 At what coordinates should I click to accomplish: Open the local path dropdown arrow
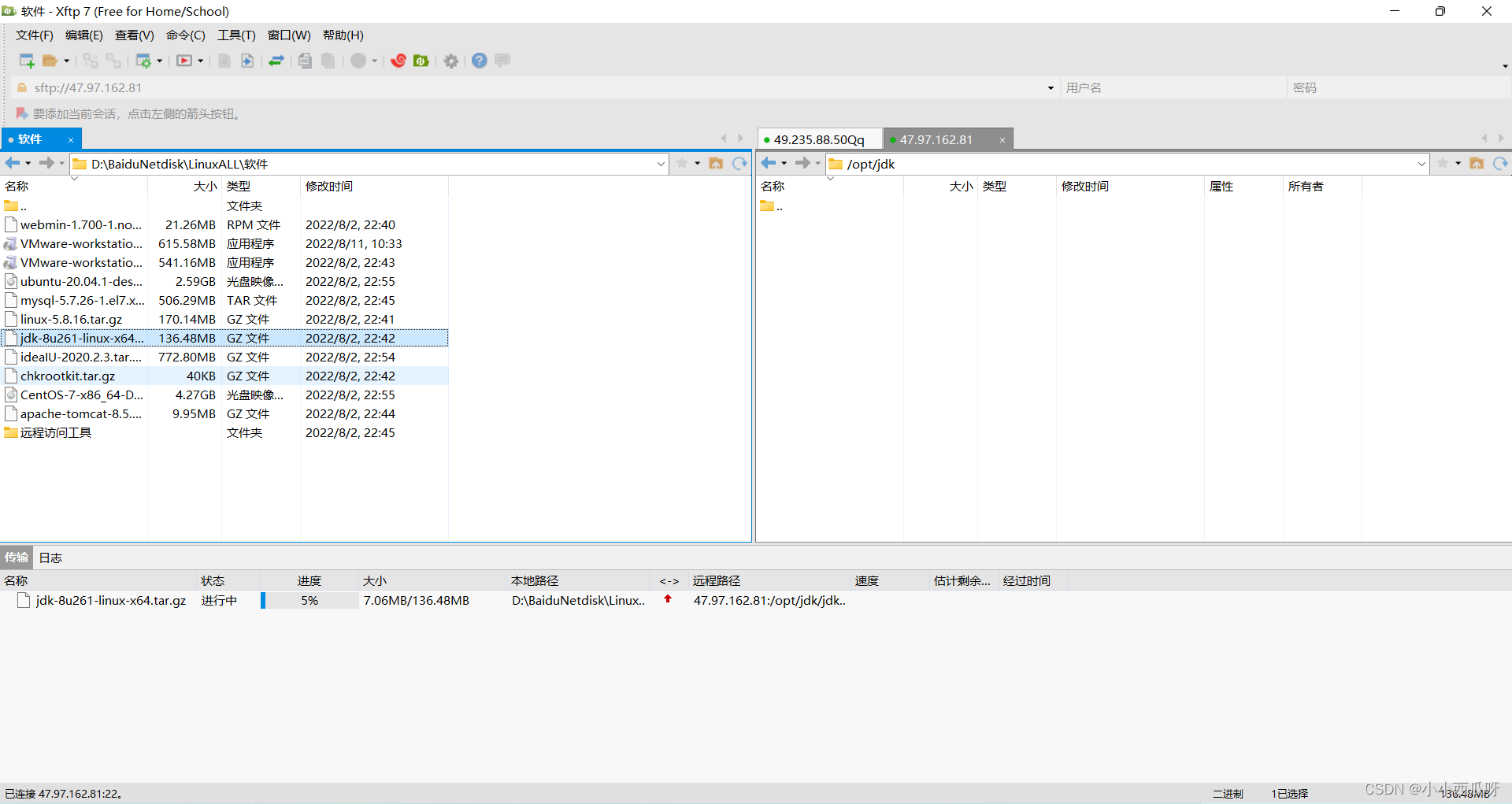661,164
